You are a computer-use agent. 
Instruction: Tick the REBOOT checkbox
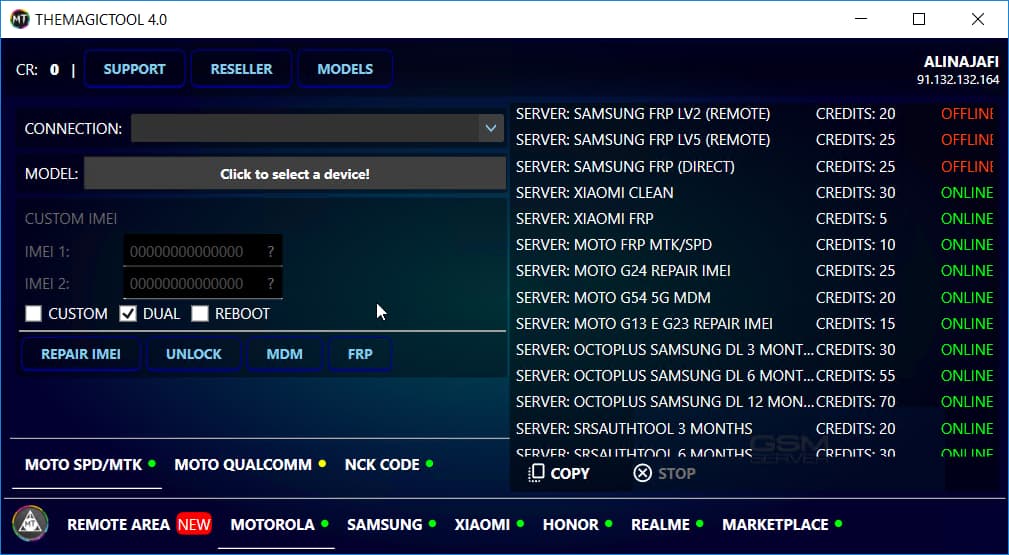tap(200, 314)
